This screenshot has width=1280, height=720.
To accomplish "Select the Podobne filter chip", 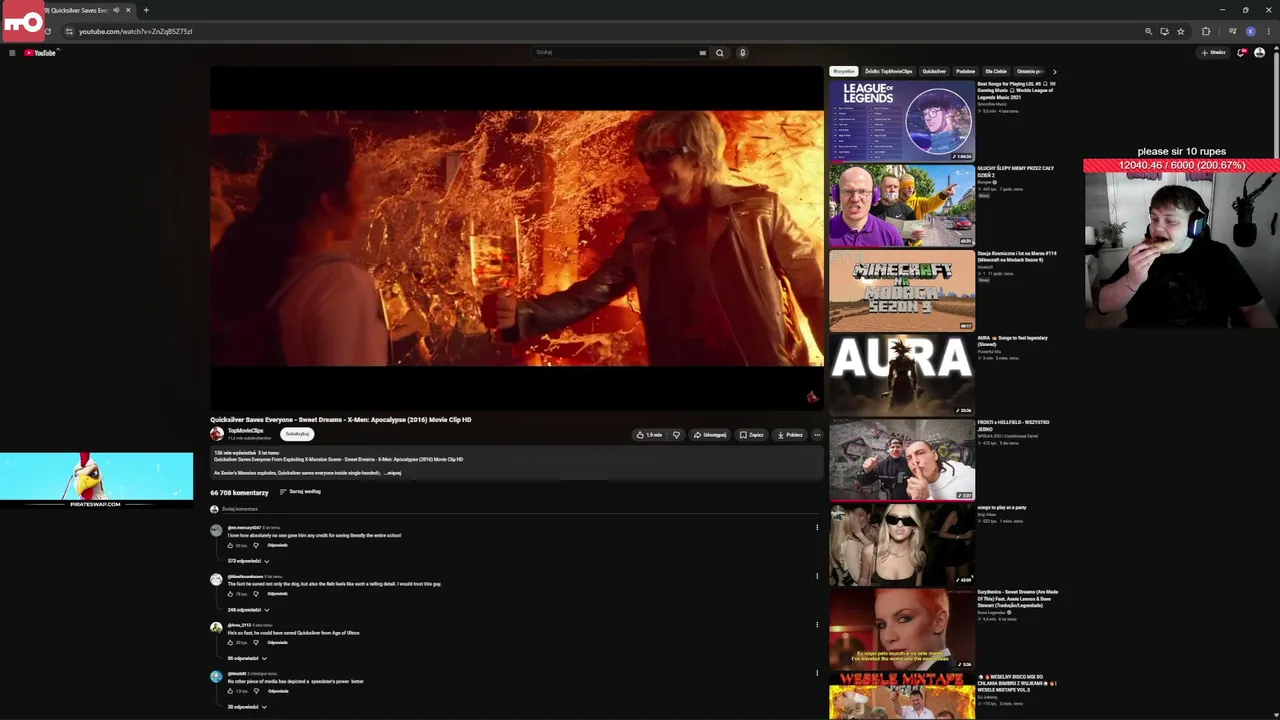I will (965, 72).
